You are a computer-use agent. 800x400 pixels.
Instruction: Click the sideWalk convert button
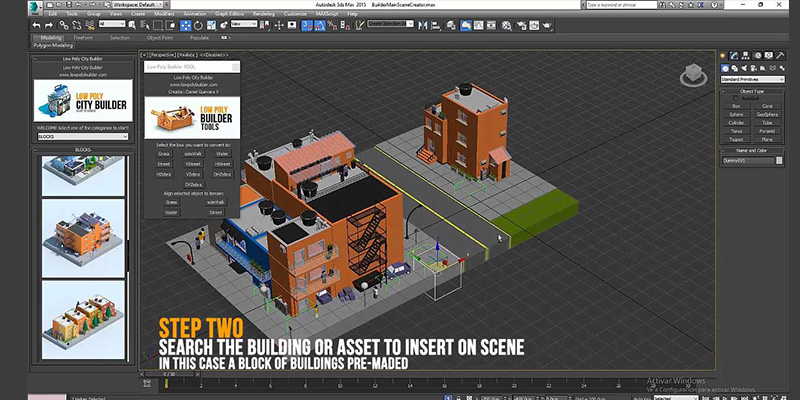(193, 154)
